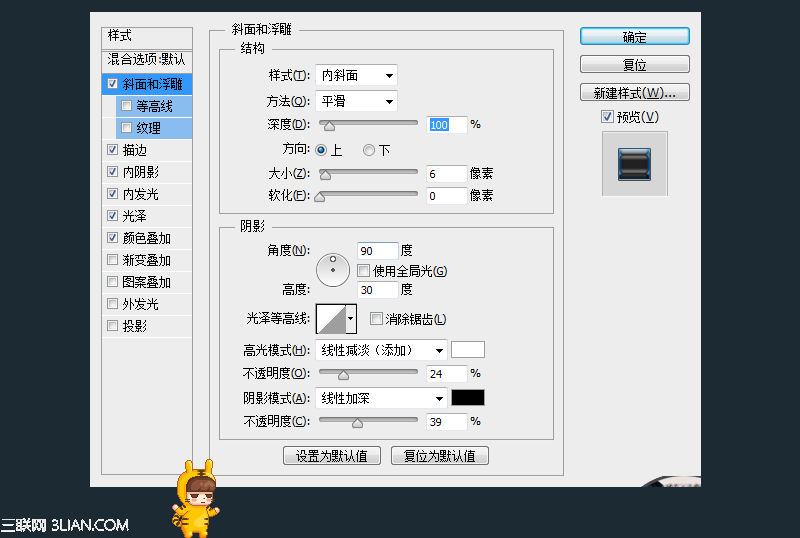Click the 复位 button
The width and height of the screenshot is (800, 538).
tap(634, 65)
